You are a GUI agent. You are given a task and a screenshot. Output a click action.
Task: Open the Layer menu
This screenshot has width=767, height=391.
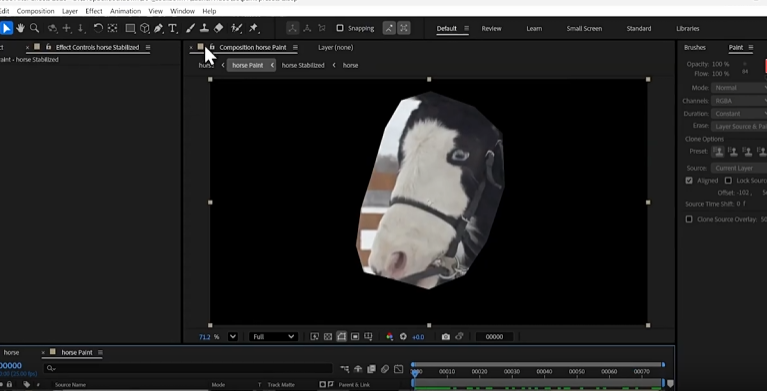click(70, 11)
